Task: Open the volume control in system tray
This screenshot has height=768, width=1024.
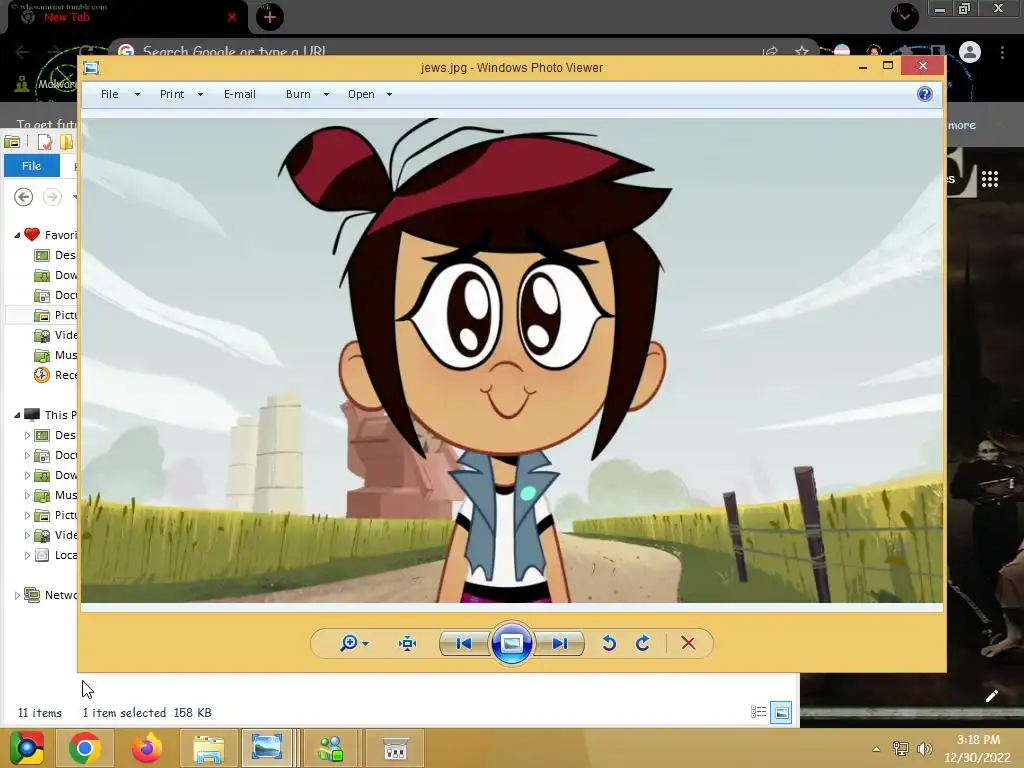Action: (924, 749)
